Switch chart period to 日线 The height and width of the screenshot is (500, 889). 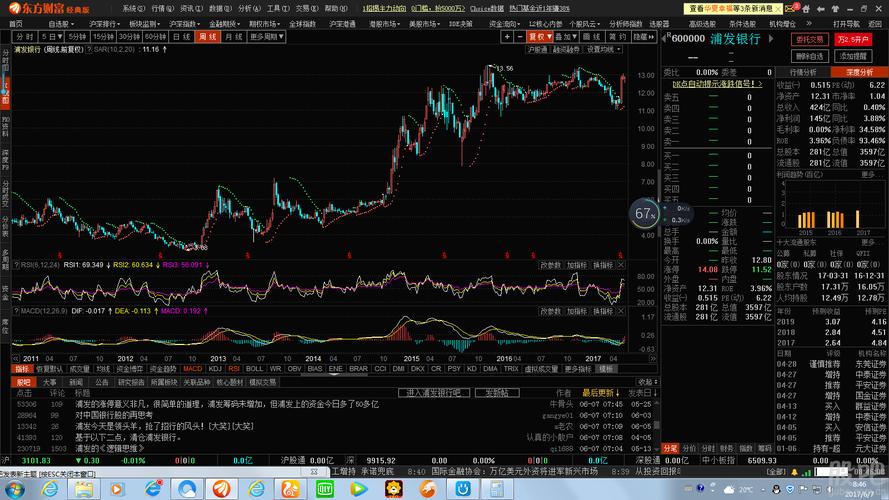coord(181,37)
